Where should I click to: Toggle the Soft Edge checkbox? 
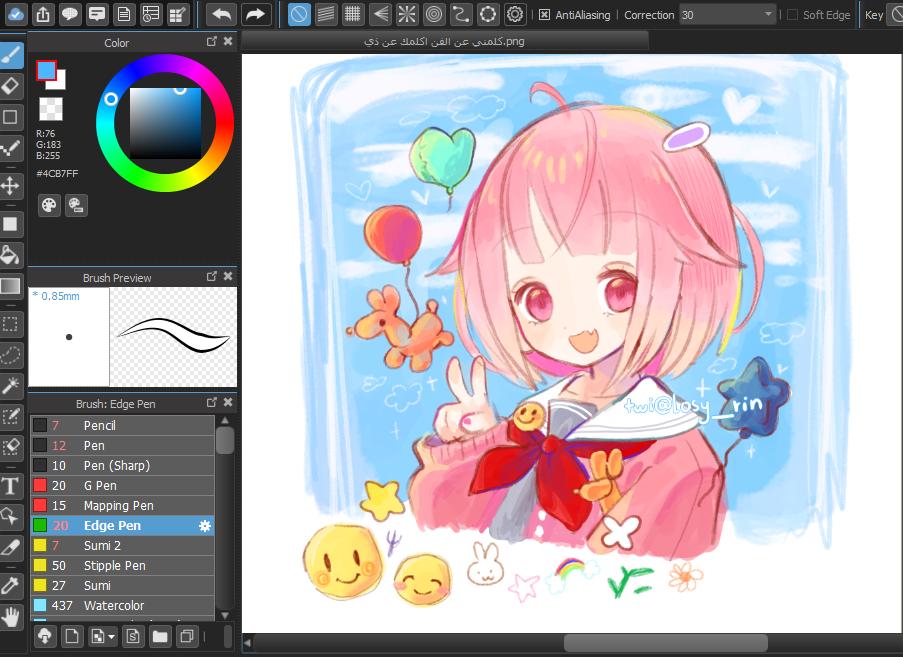792,15
